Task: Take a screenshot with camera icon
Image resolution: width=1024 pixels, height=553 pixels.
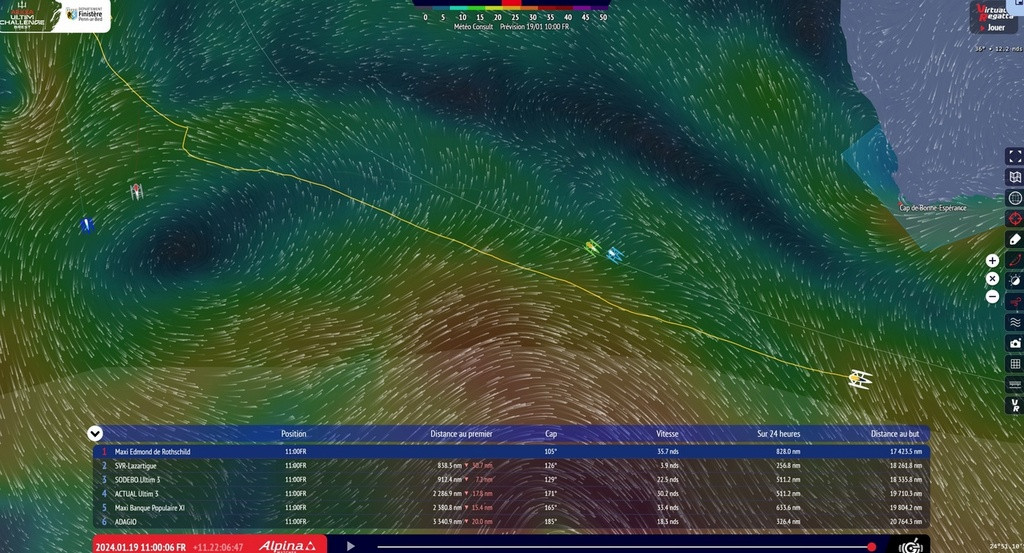Action: [x=1014, y=343]
